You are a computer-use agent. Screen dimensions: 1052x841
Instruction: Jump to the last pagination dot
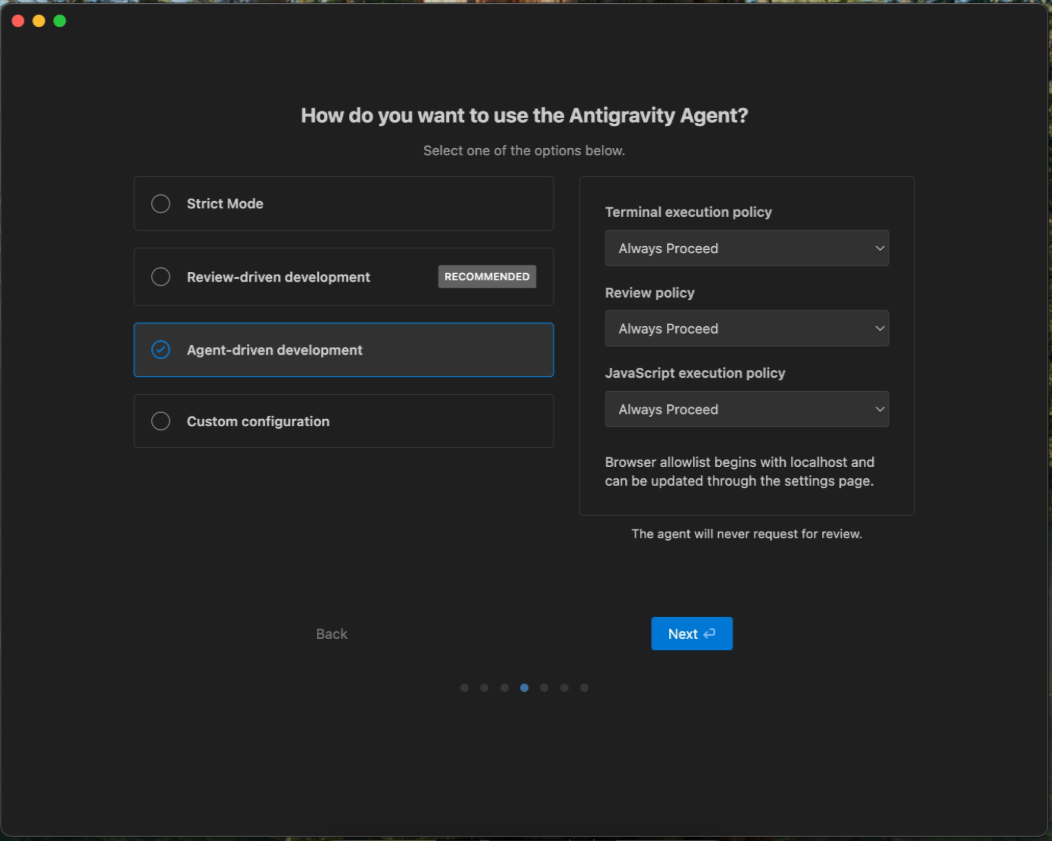(x=584, y=688)
